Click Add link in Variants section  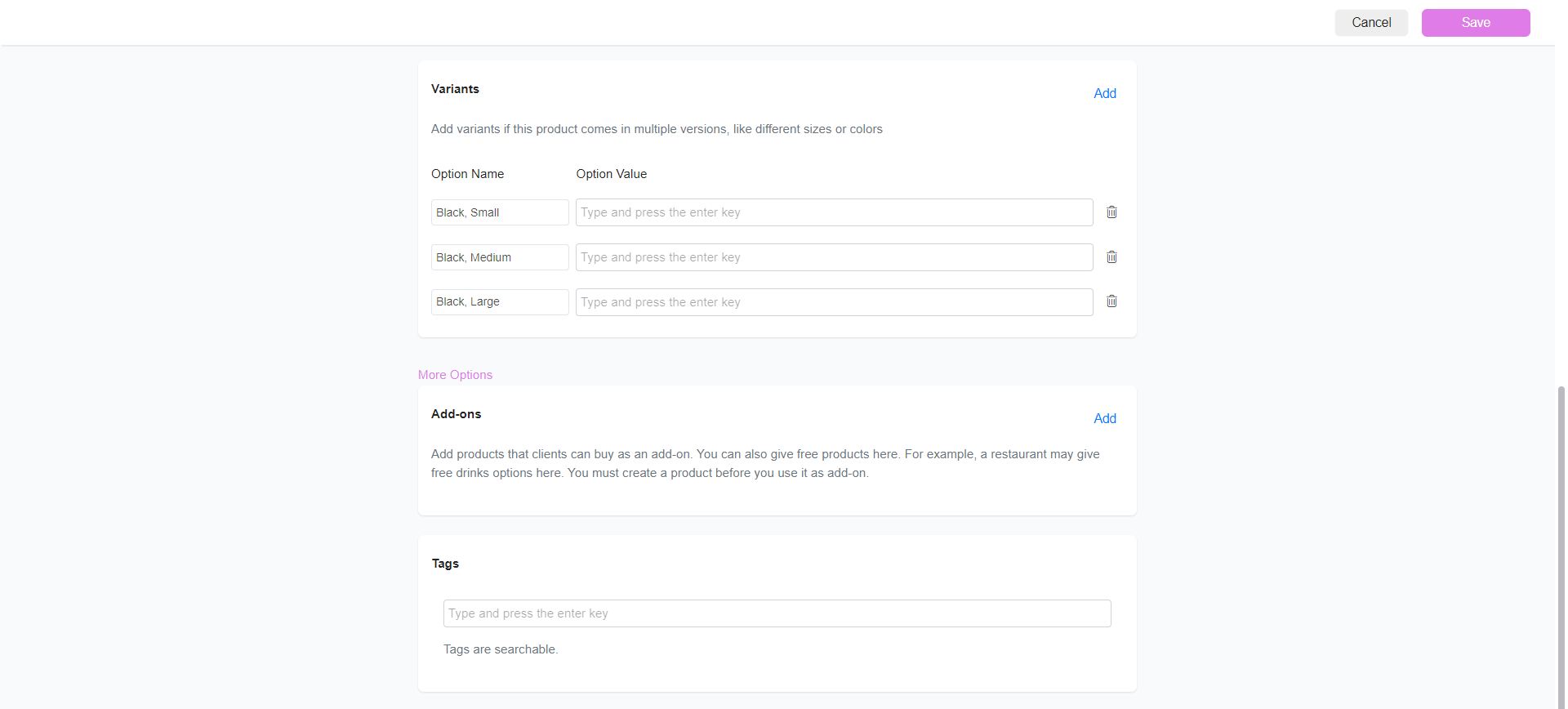(1105, 93)
